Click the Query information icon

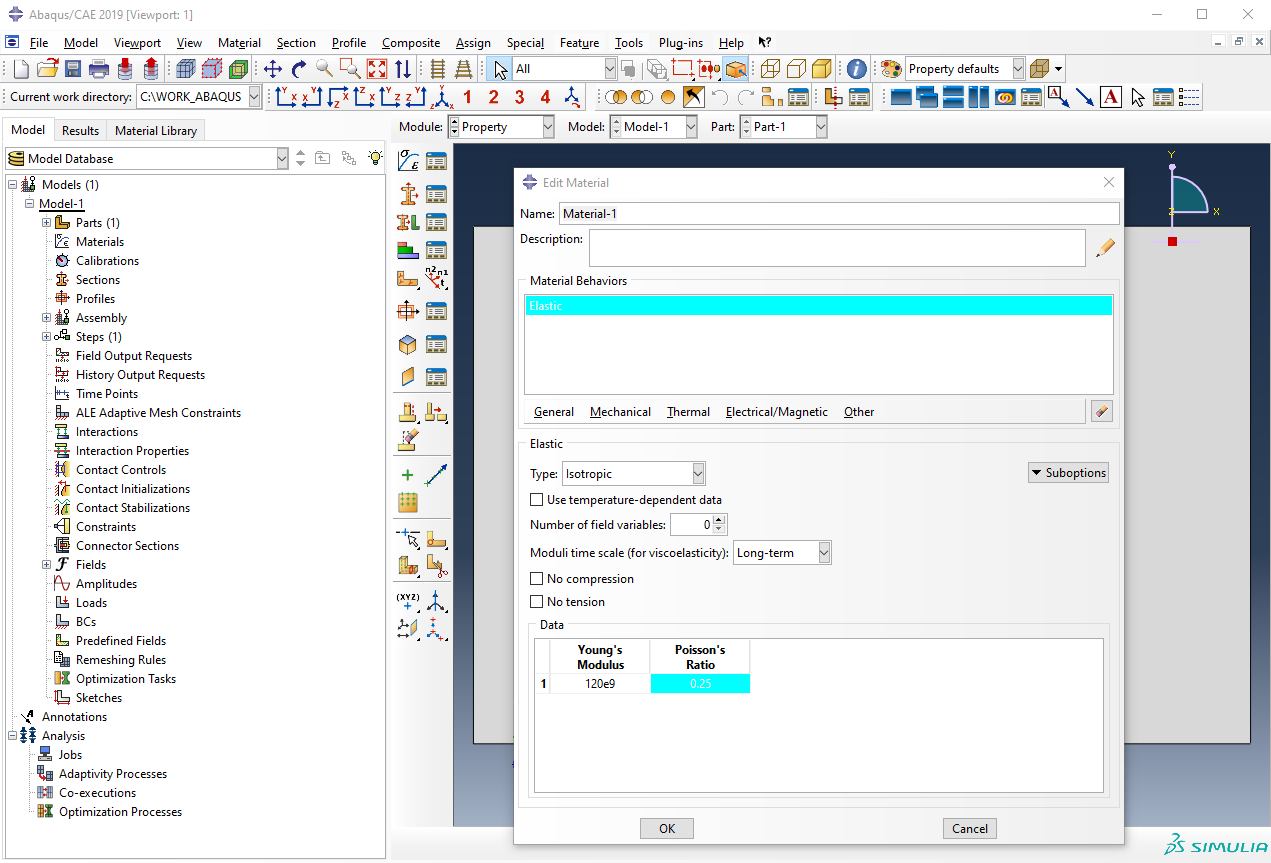point(857,69)
